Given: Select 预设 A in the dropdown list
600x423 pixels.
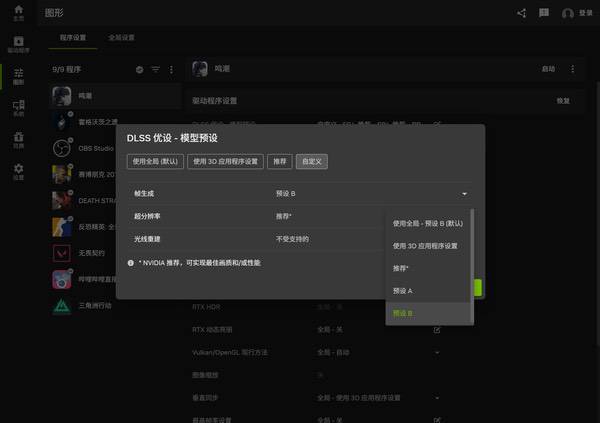Looking at the screenshot, I should click(x=427, y=291).
